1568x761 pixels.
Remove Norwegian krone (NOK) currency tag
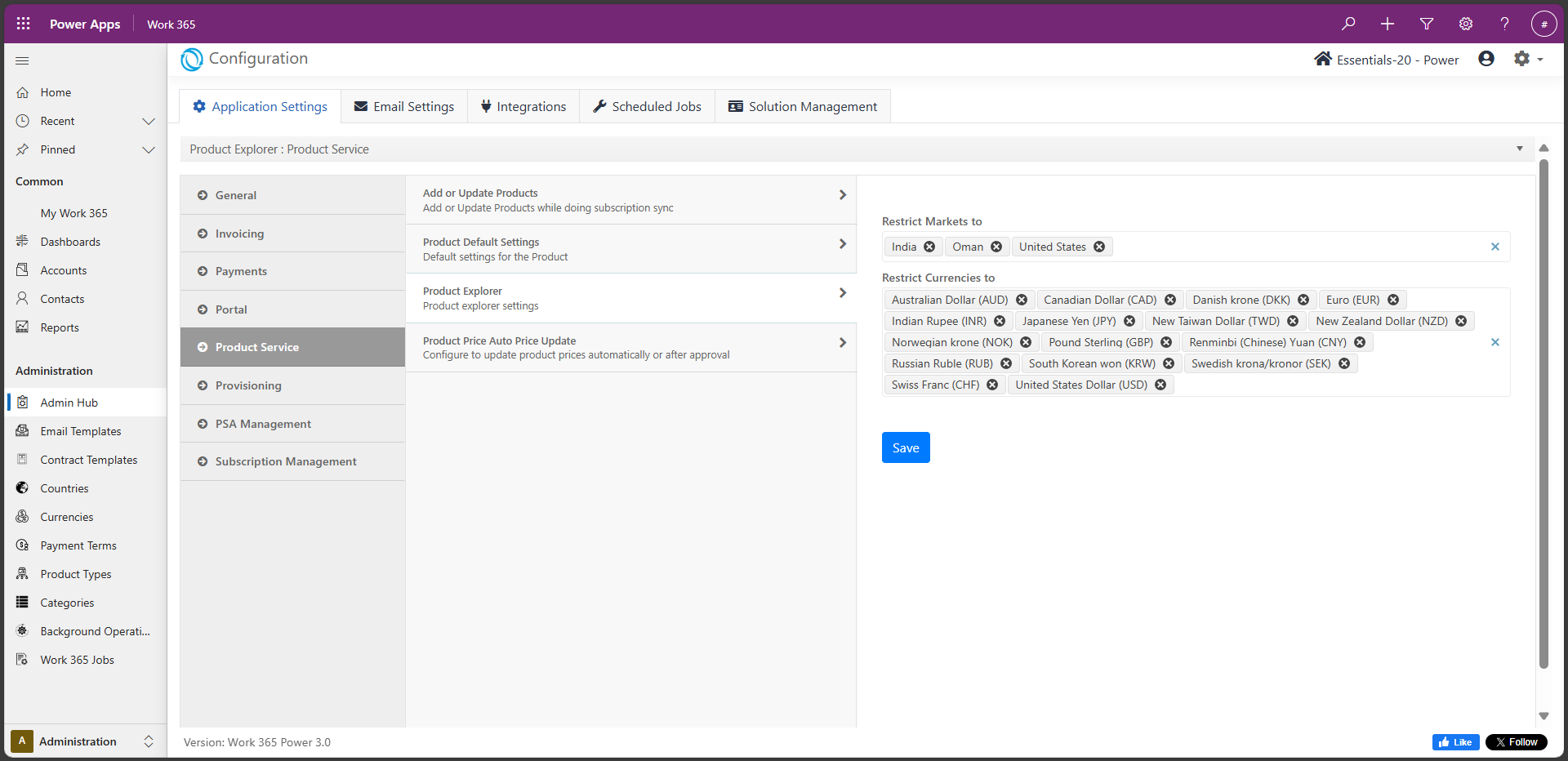point(1026,342)
